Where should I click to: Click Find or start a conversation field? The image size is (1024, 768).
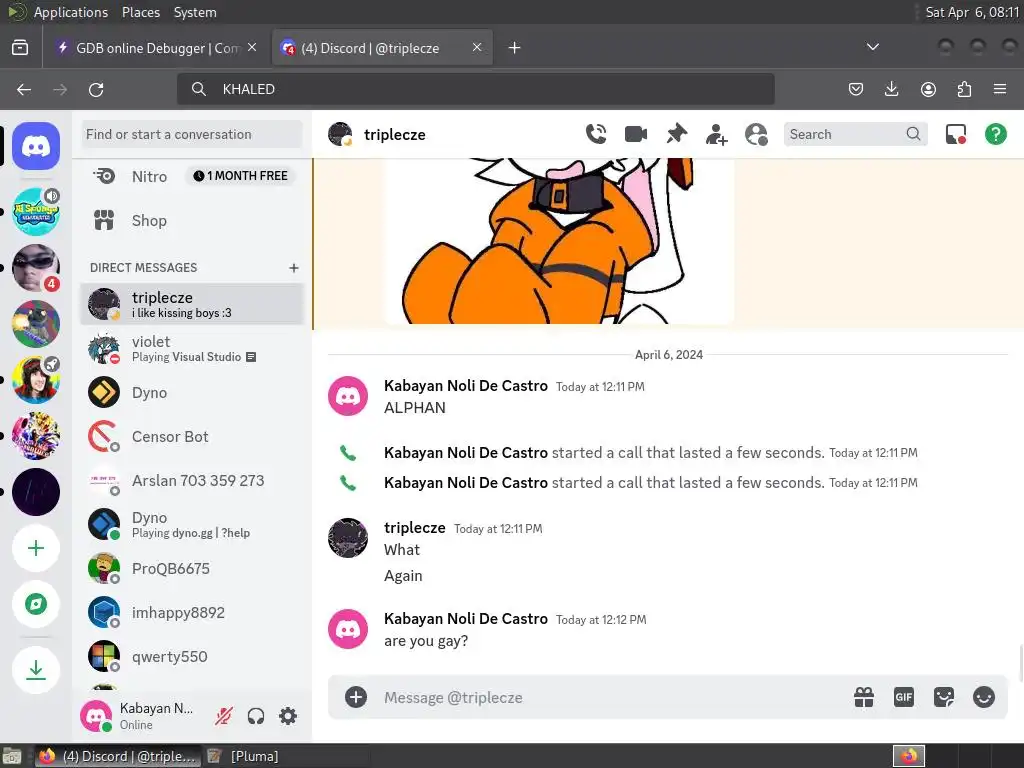[x=192, y=135]
